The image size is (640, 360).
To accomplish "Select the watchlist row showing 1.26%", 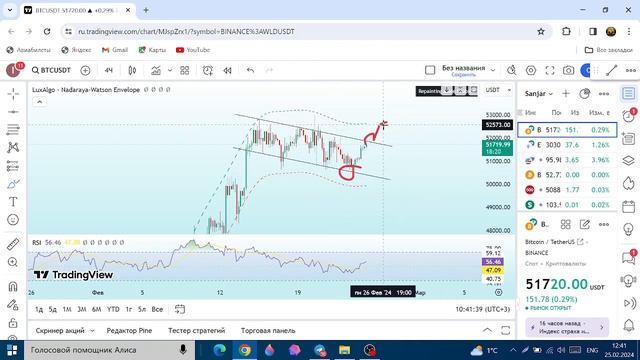I will pyautogui.click(x=567, y=144).
